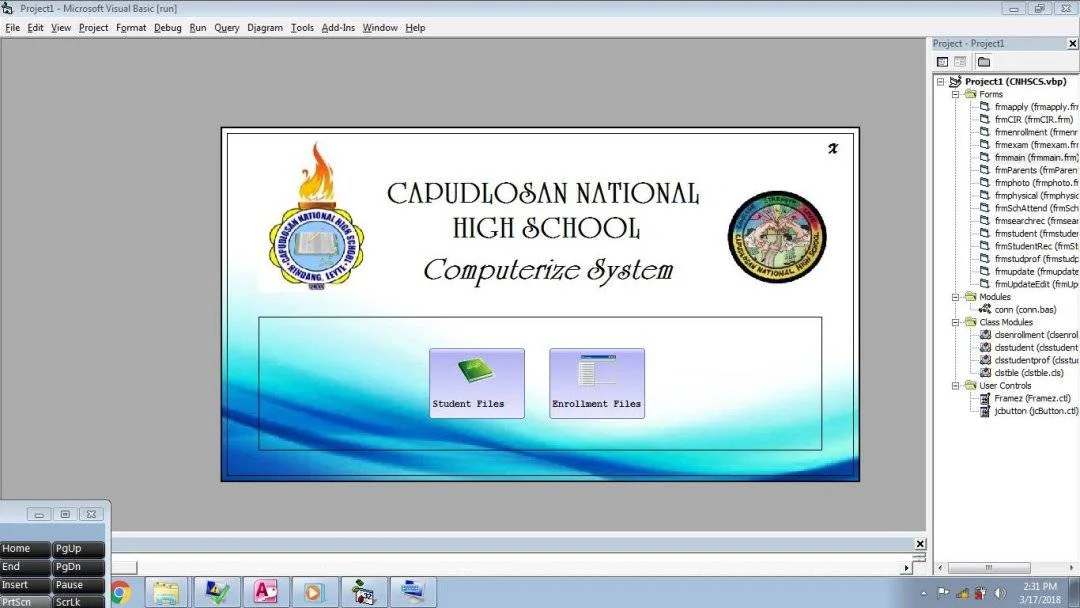The height and width of the screenshot is (608, 1080).
Task: Open the View menu
Action: pos(61,28)
